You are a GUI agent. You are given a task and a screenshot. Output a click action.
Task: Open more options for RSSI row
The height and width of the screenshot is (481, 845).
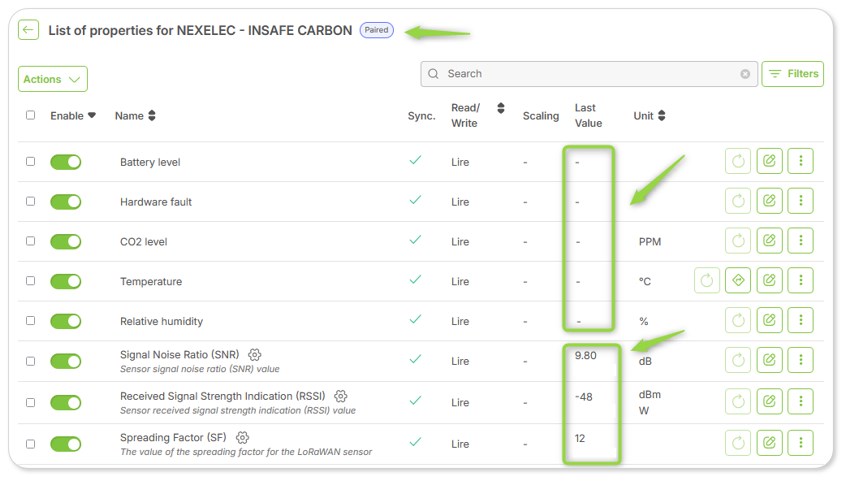tap(800, 402)
